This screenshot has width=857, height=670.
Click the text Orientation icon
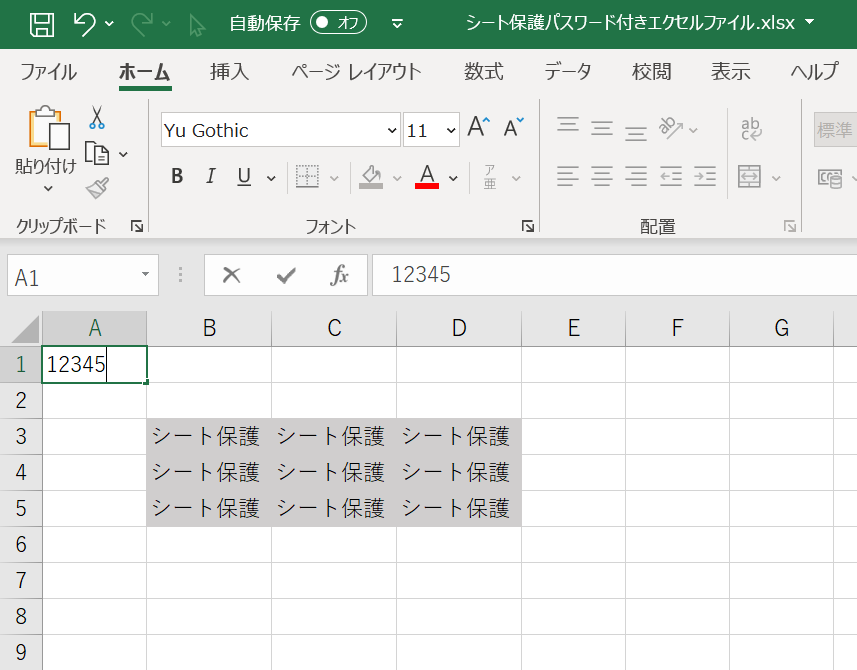point(671,128)
